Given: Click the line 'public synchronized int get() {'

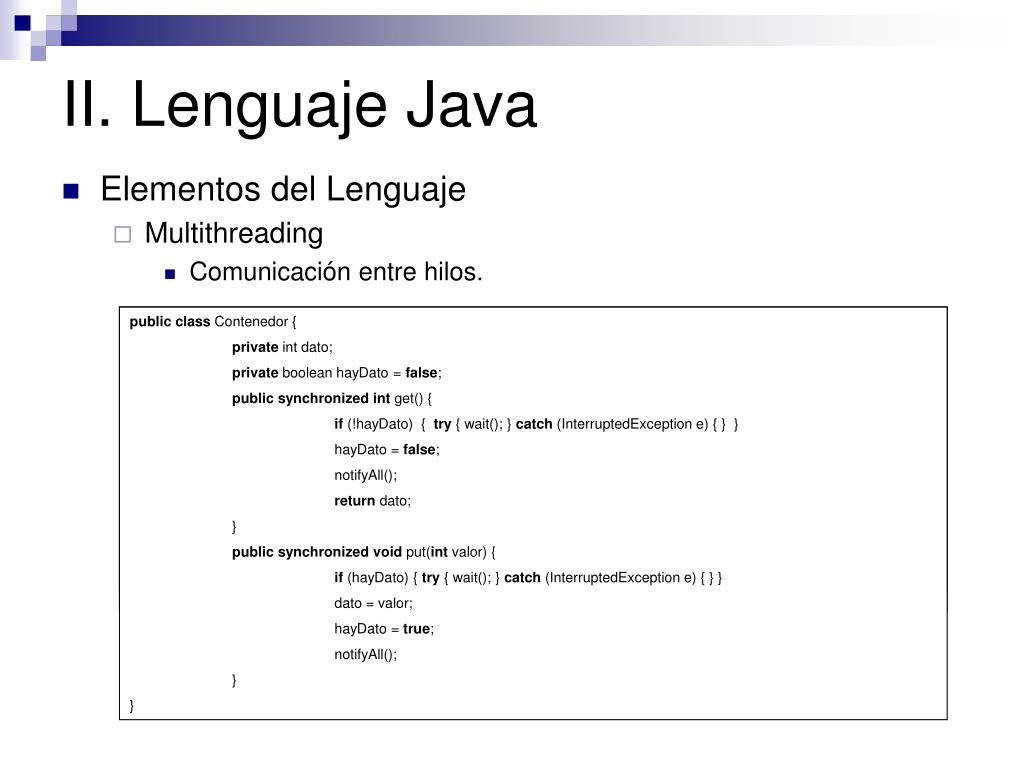Looking at the screenshot, I should click(332, 398).
